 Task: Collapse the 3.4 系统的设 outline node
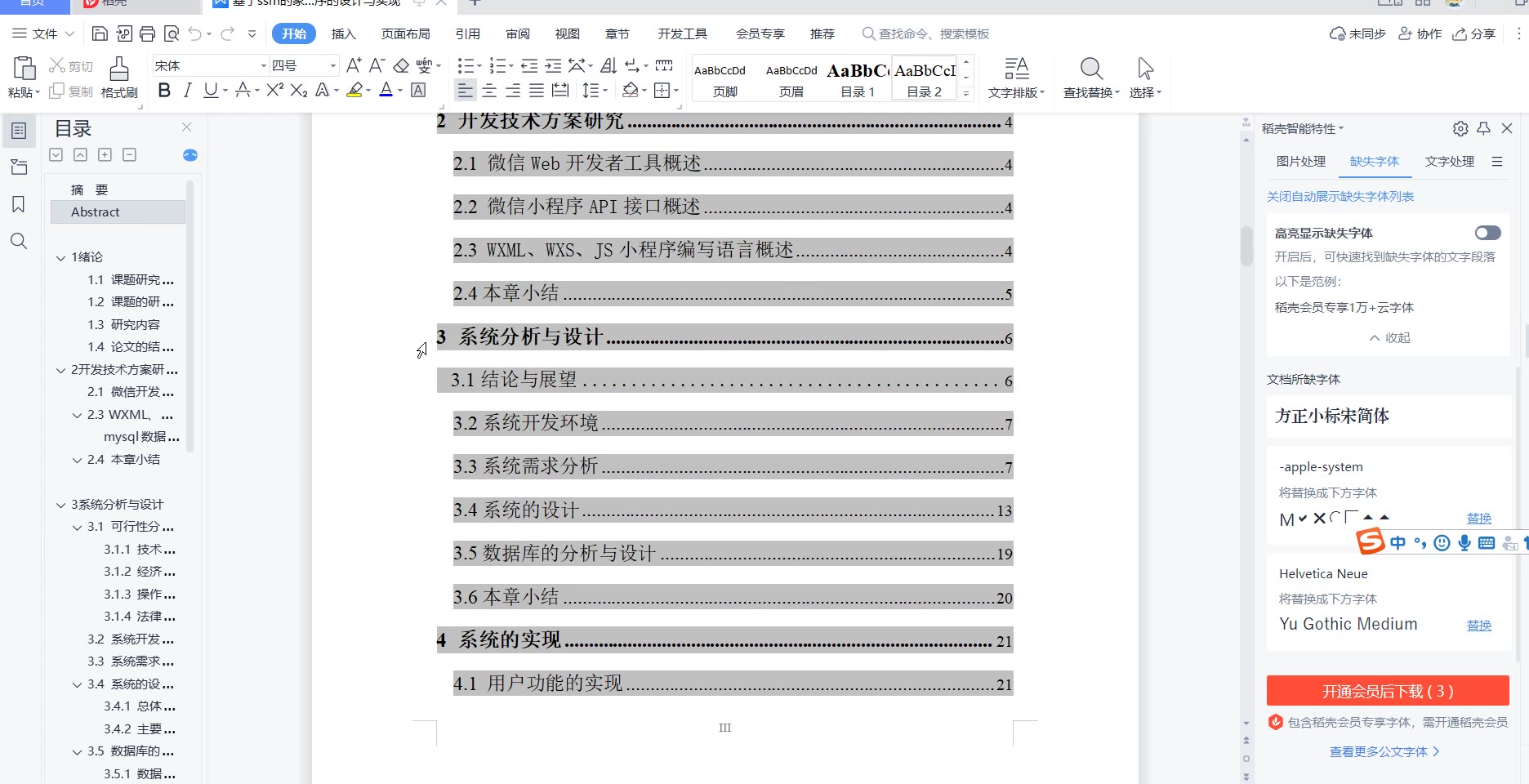point(77,685)
